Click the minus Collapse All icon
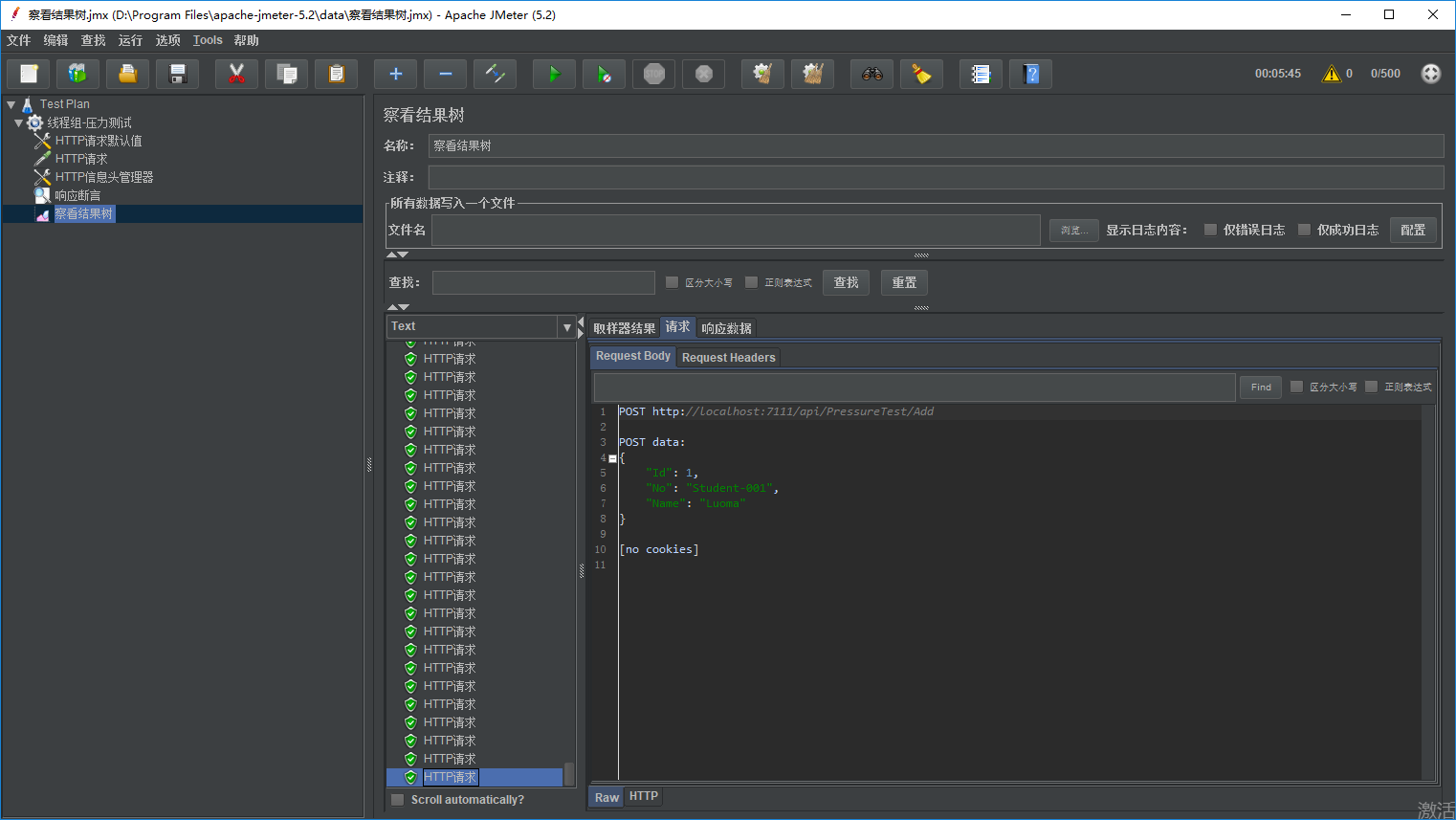 pos(446,74)
